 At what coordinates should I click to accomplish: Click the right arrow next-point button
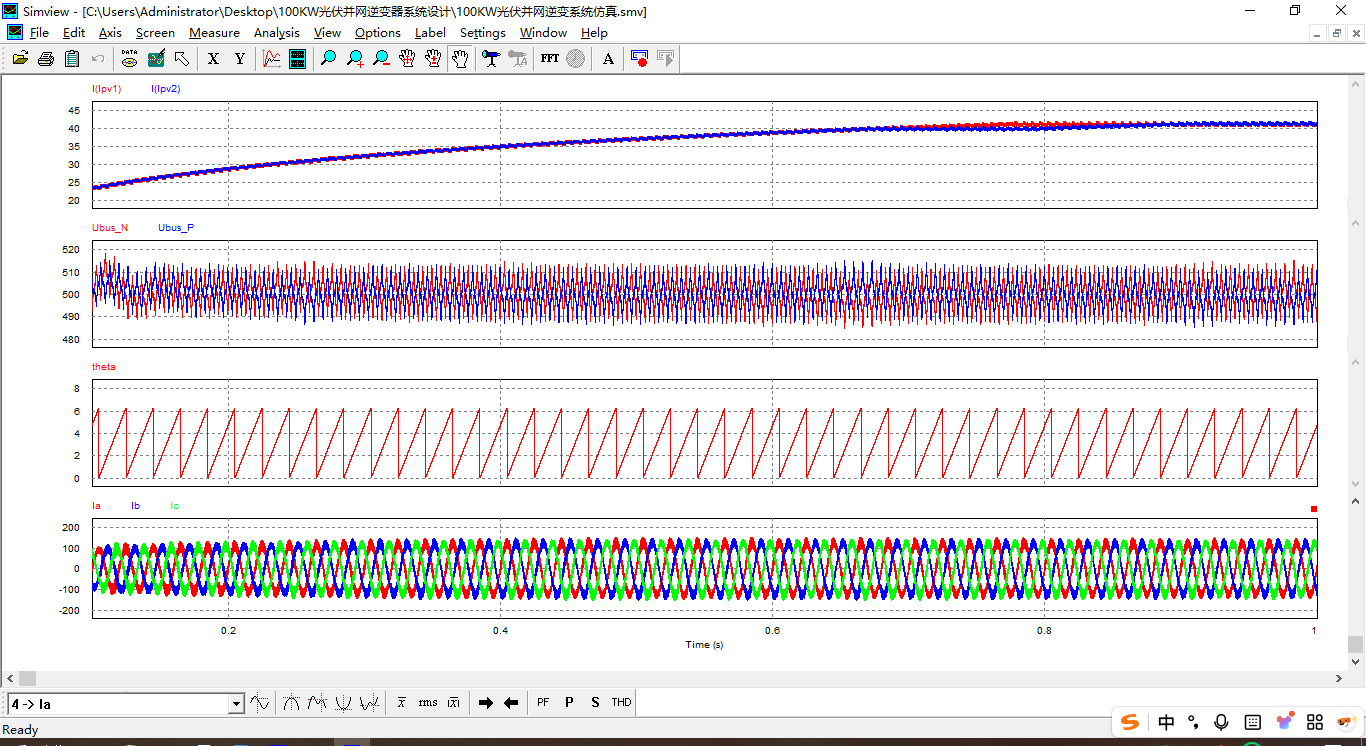pyautogui.click(x=486, y=703)
